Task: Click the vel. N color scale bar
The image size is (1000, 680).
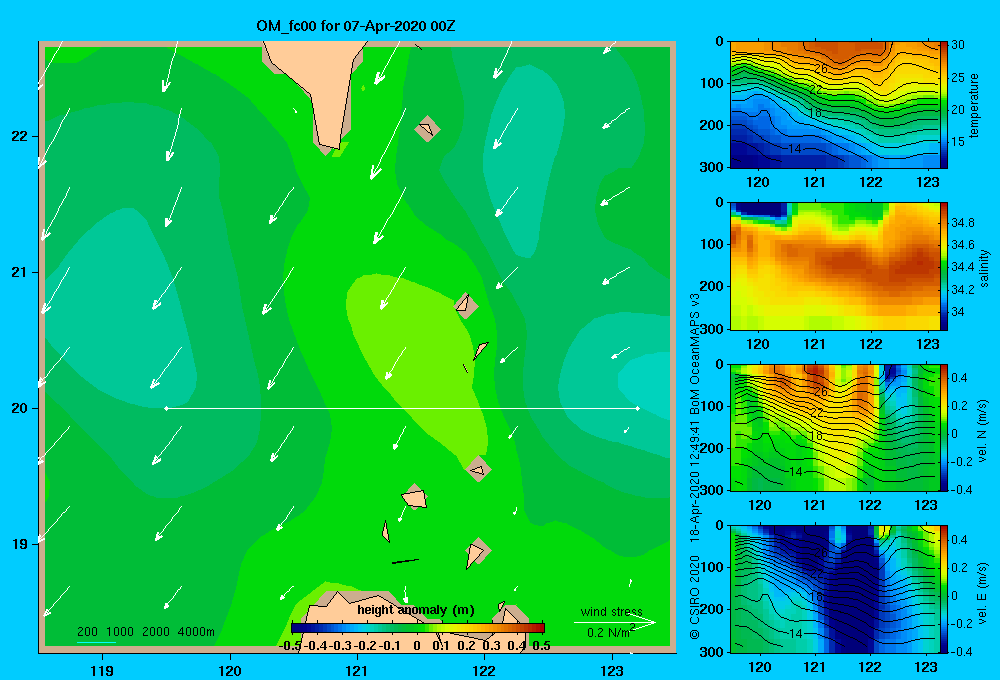Action: click(x=944, y=427)
